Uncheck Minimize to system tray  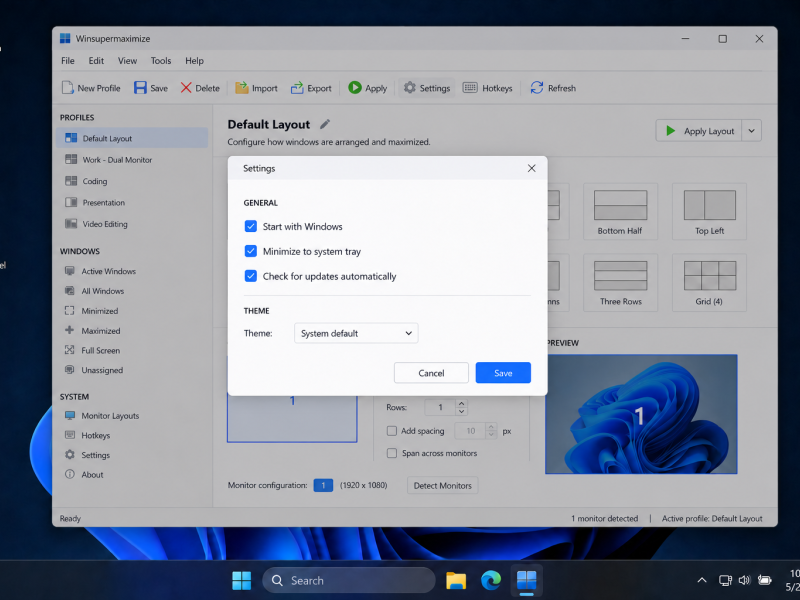pyautogui.click(x=251, y=251)
